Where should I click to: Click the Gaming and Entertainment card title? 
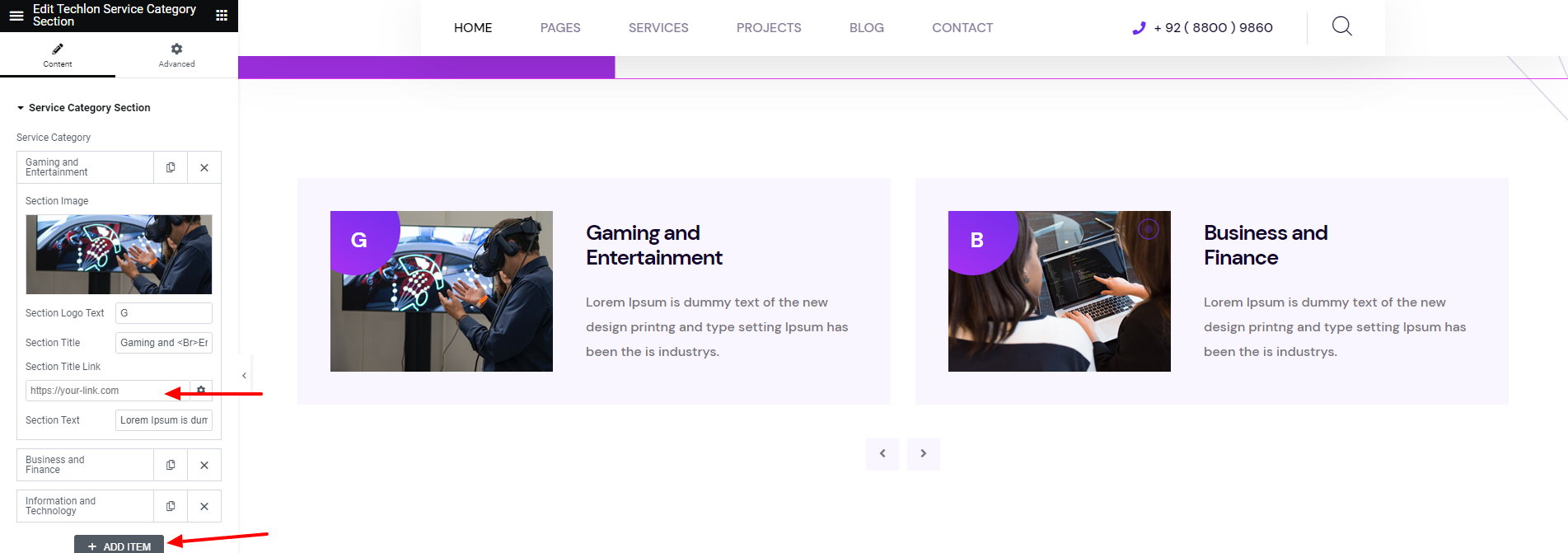coord(653,246)
